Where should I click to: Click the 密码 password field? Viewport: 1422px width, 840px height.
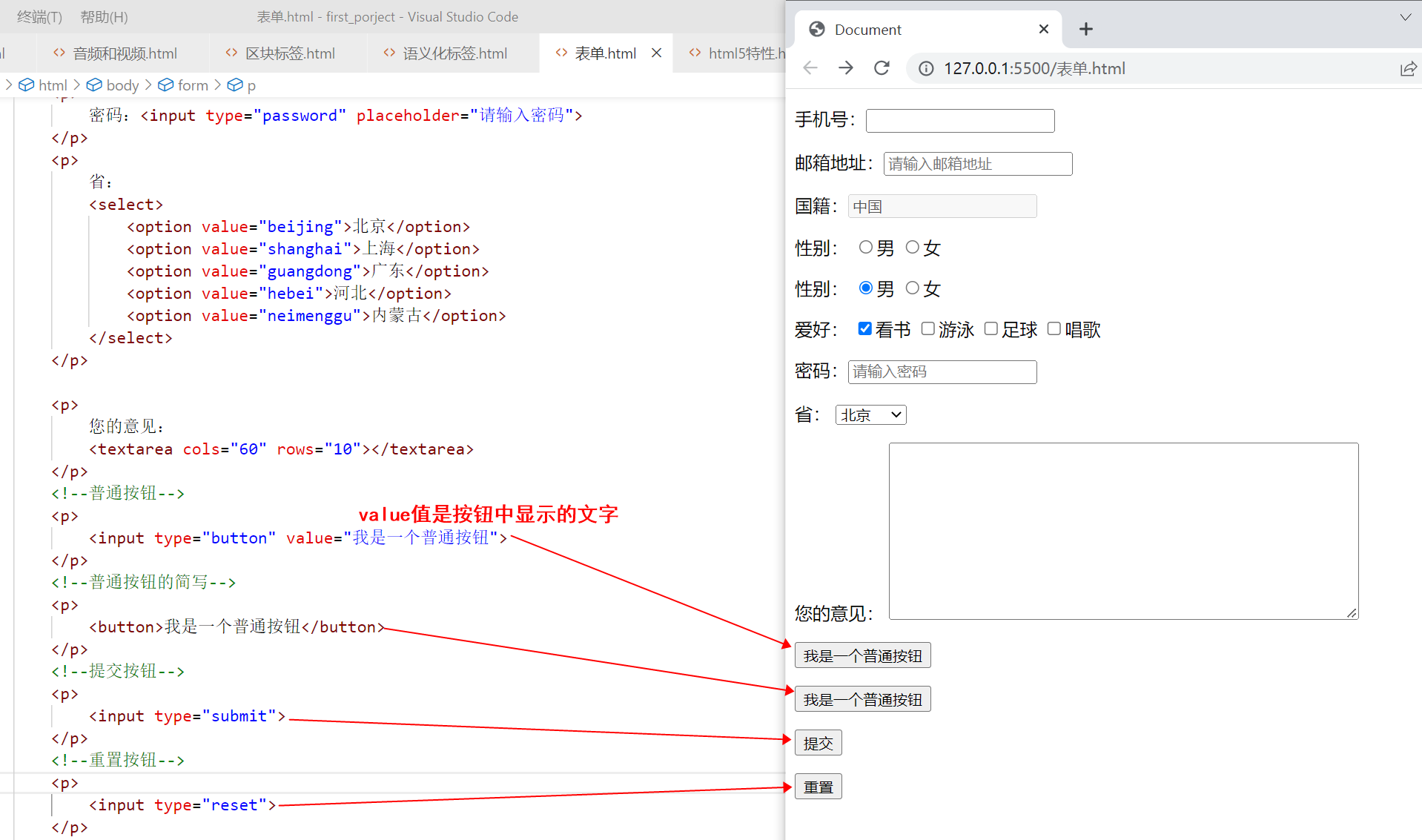pyautogui.click(x=942, y=372)
